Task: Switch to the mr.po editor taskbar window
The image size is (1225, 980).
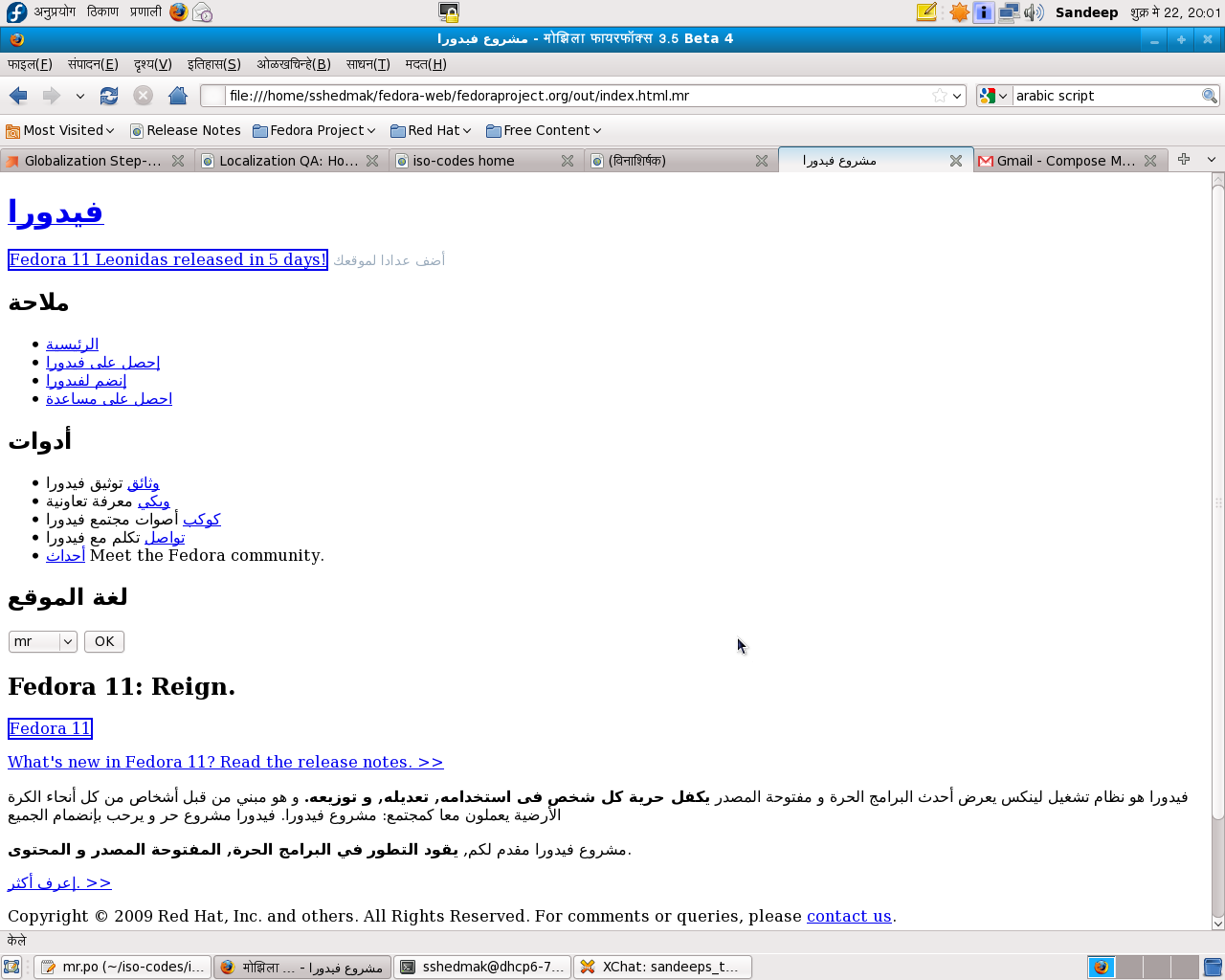Action: tap(122, 967)
